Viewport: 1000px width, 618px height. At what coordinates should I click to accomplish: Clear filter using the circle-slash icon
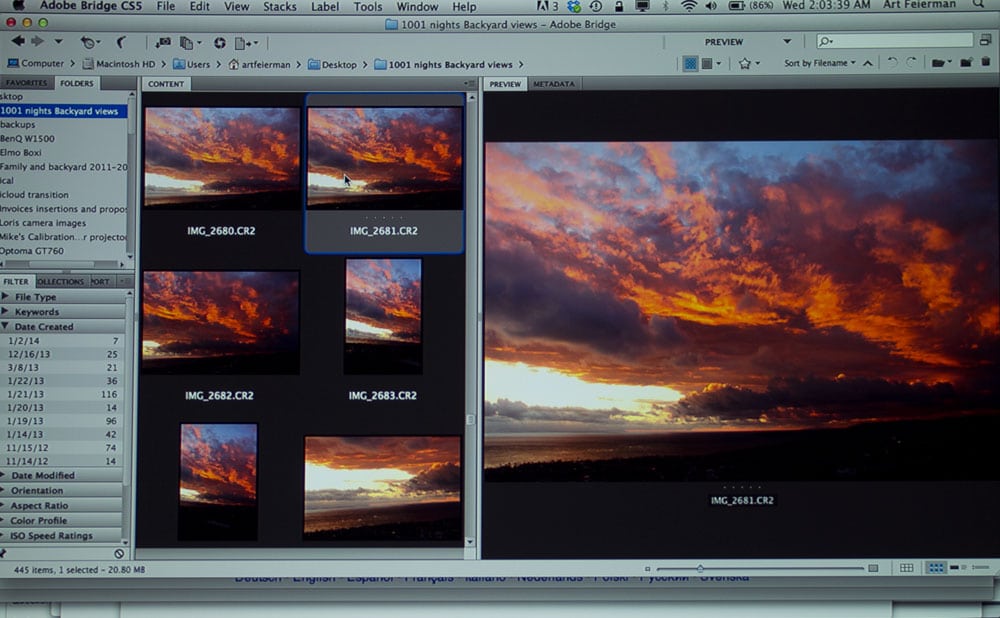pos(119,554)
